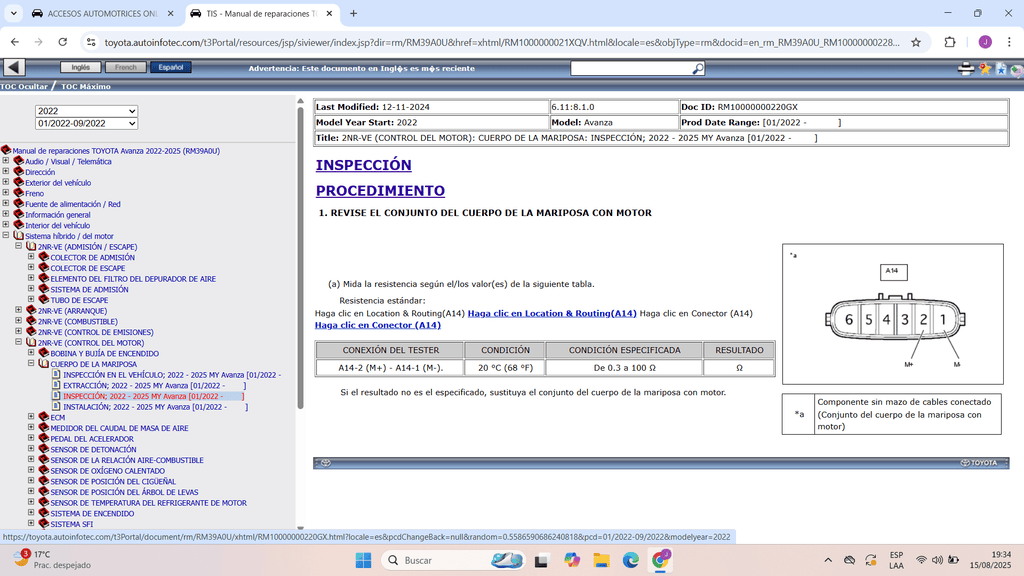Image resolution: width=1024 pixels, height=576 pixels.
Task: Open EXTRACCIÓN 2022-2025 MY Avanza document
Action: click(153, 385)
